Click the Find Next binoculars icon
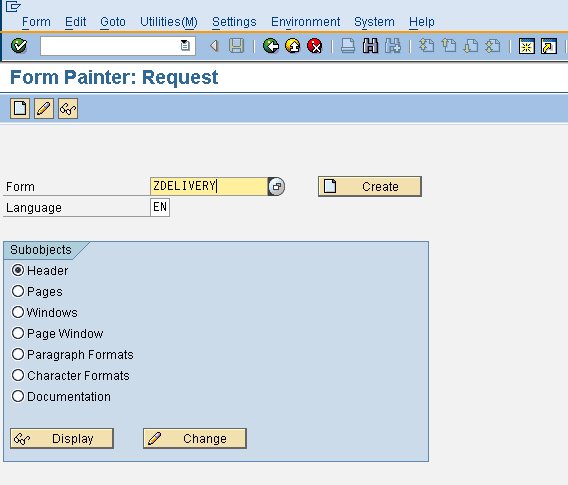 [x=393, y=46]
